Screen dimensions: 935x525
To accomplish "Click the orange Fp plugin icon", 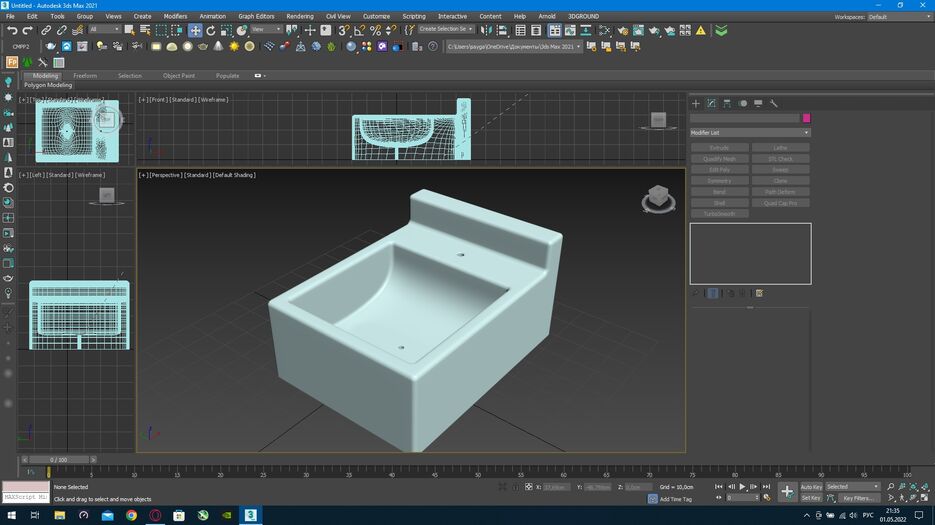I will pyautogui.click(x=11, y=62).
